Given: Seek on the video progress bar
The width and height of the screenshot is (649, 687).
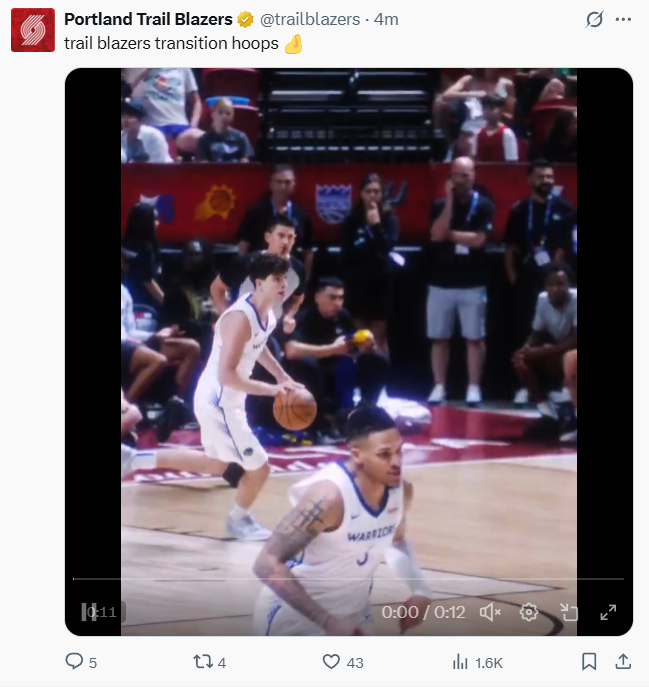Looking at the screenshot, I should (348, 579).
